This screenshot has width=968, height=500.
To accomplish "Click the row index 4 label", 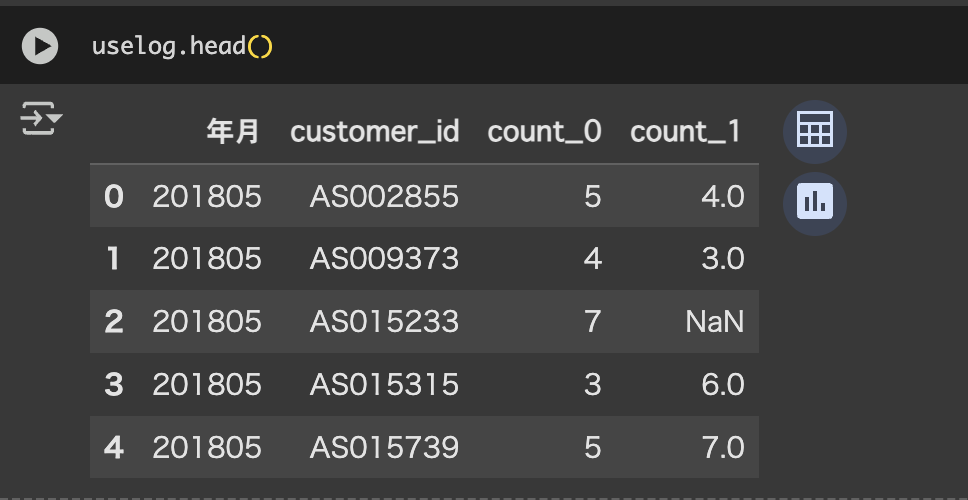I will [x=114, y=447].
